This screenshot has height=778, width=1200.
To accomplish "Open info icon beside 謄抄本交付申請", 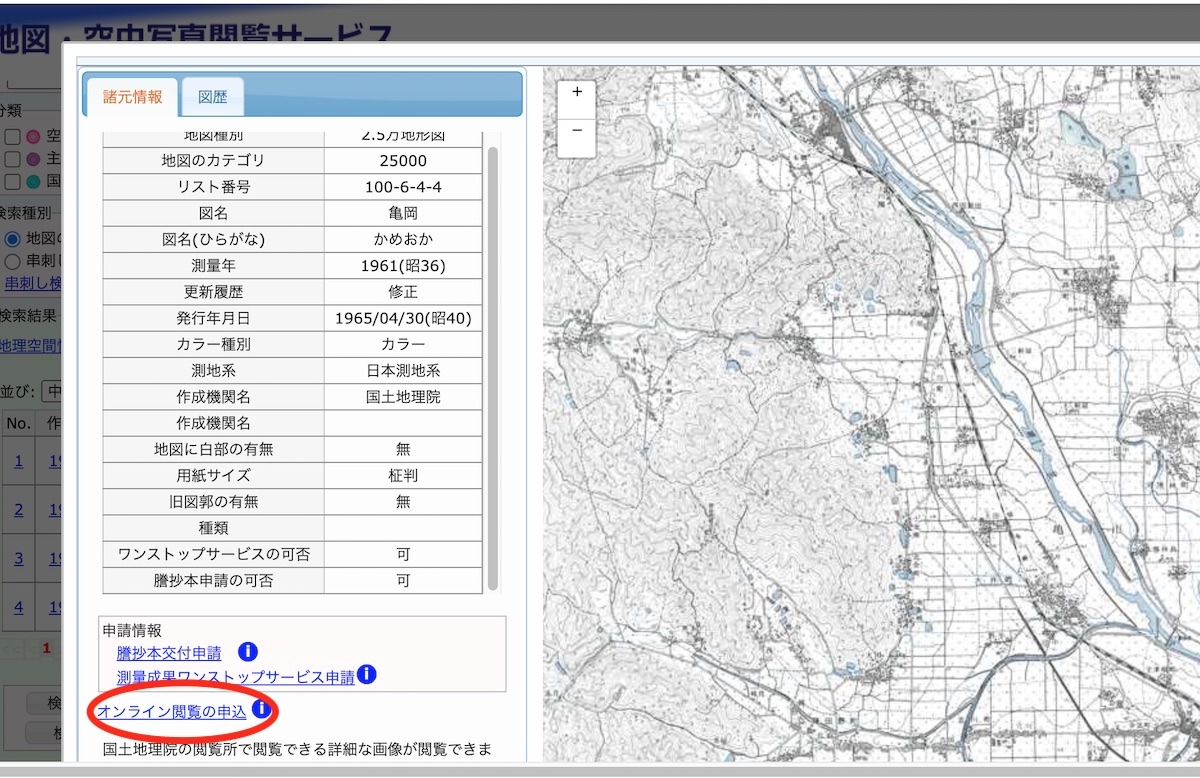I will (248, 652).
